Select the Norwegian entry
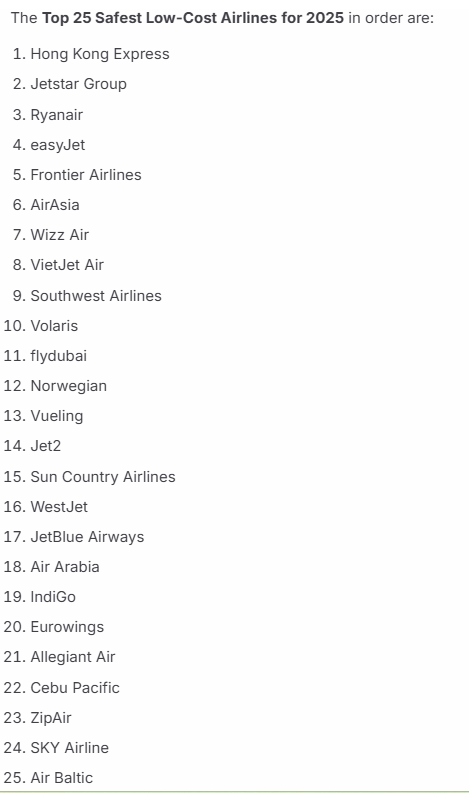469x793 pixels. coord(69,386)
